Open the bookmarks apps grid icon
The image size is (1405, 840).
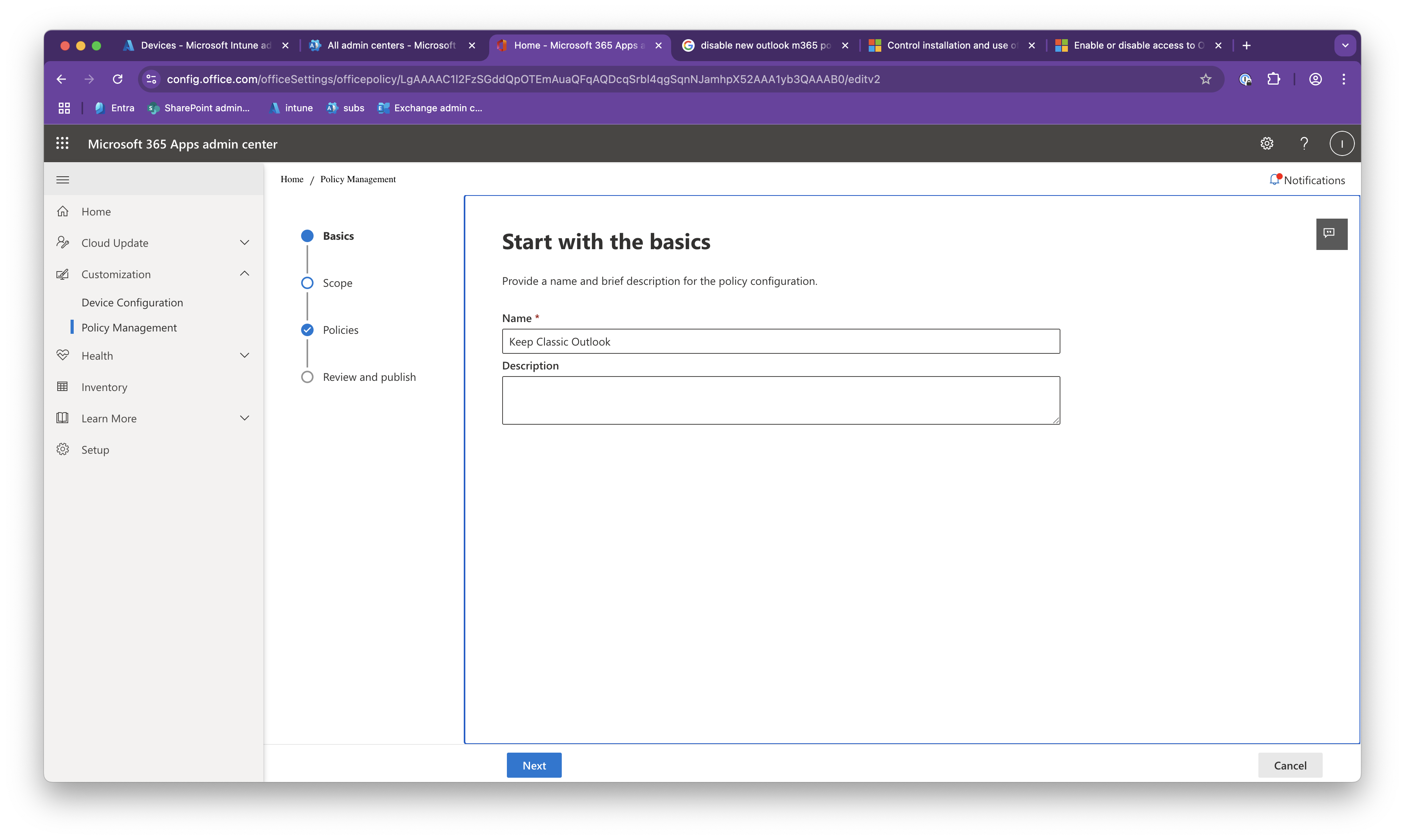(x=64, y=108)
